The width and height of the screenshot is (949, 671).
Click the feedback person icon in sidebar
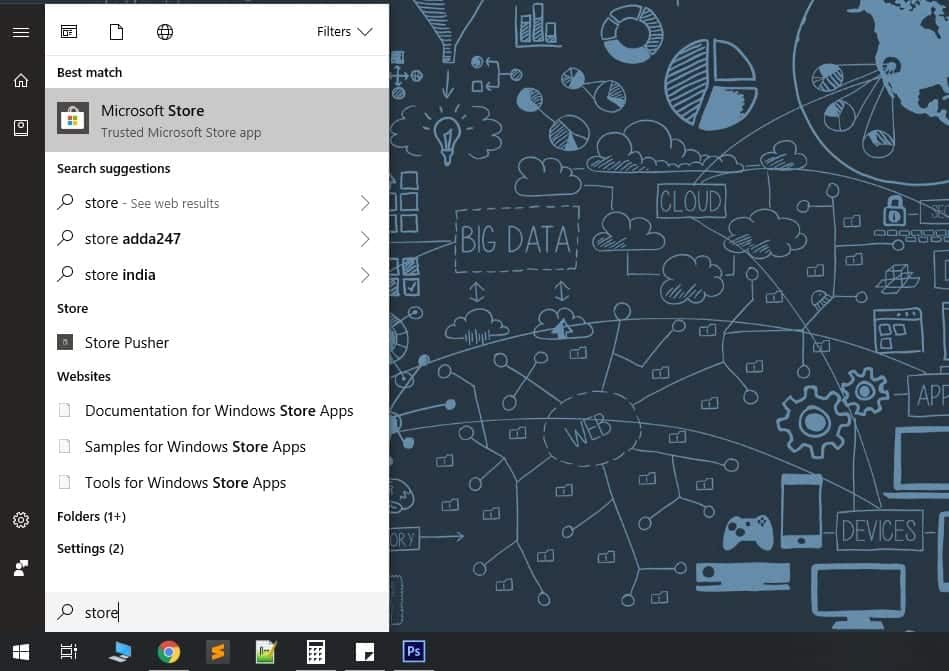(x=21, y=568)
